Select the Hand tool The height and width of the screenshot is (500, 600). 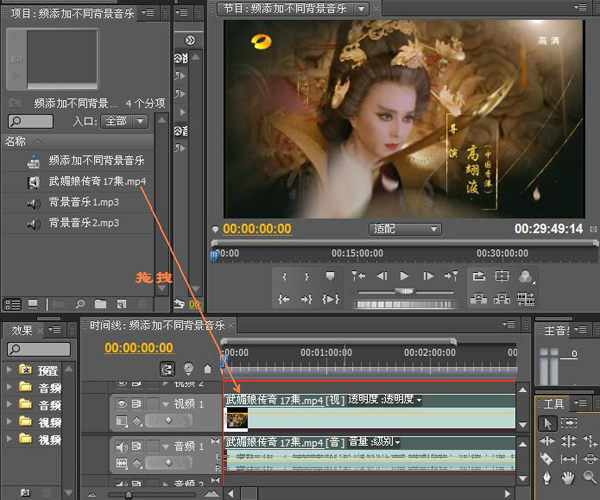click(x=568, y=477)
